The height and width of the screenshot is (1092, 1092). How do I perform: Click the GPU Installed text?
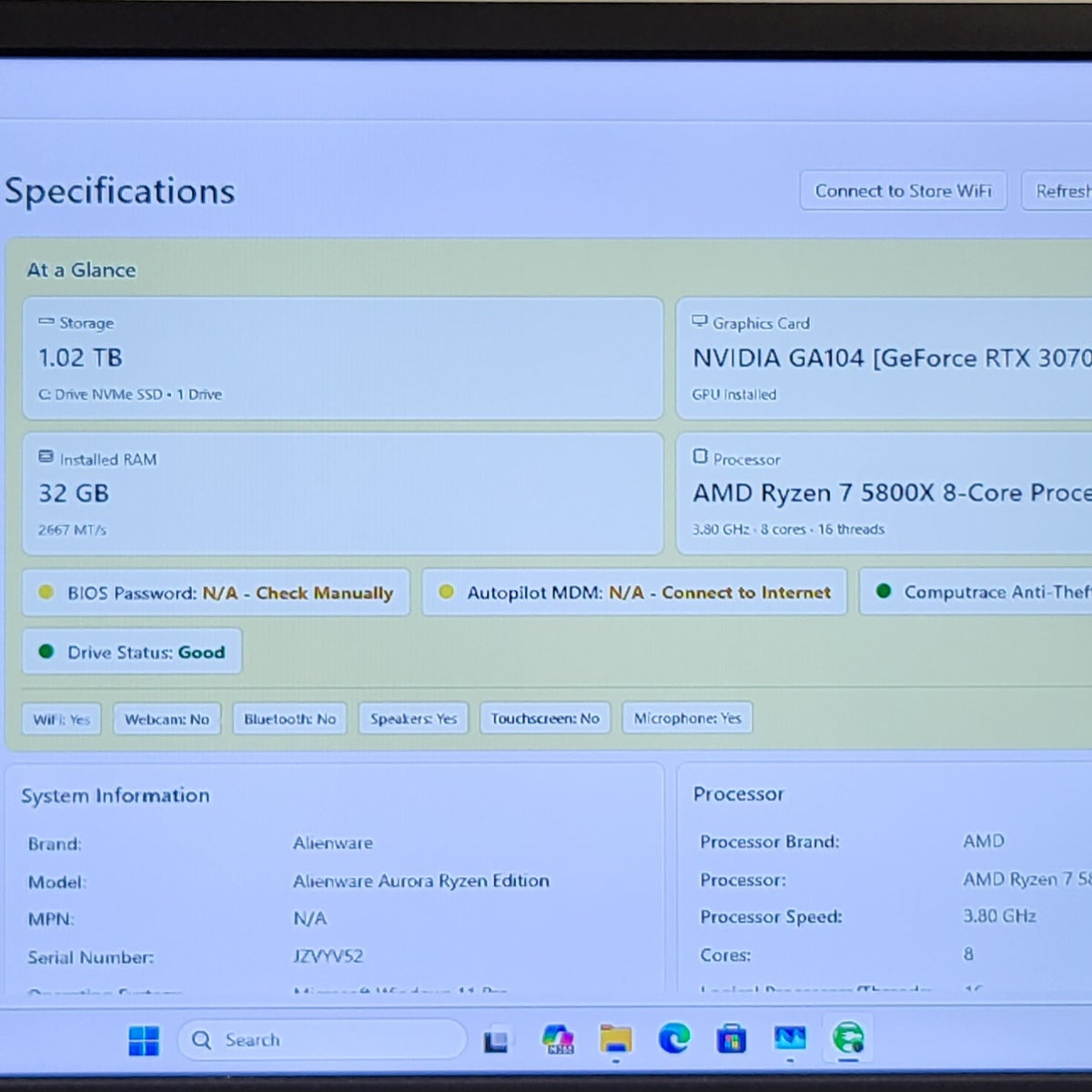point(734,394)
